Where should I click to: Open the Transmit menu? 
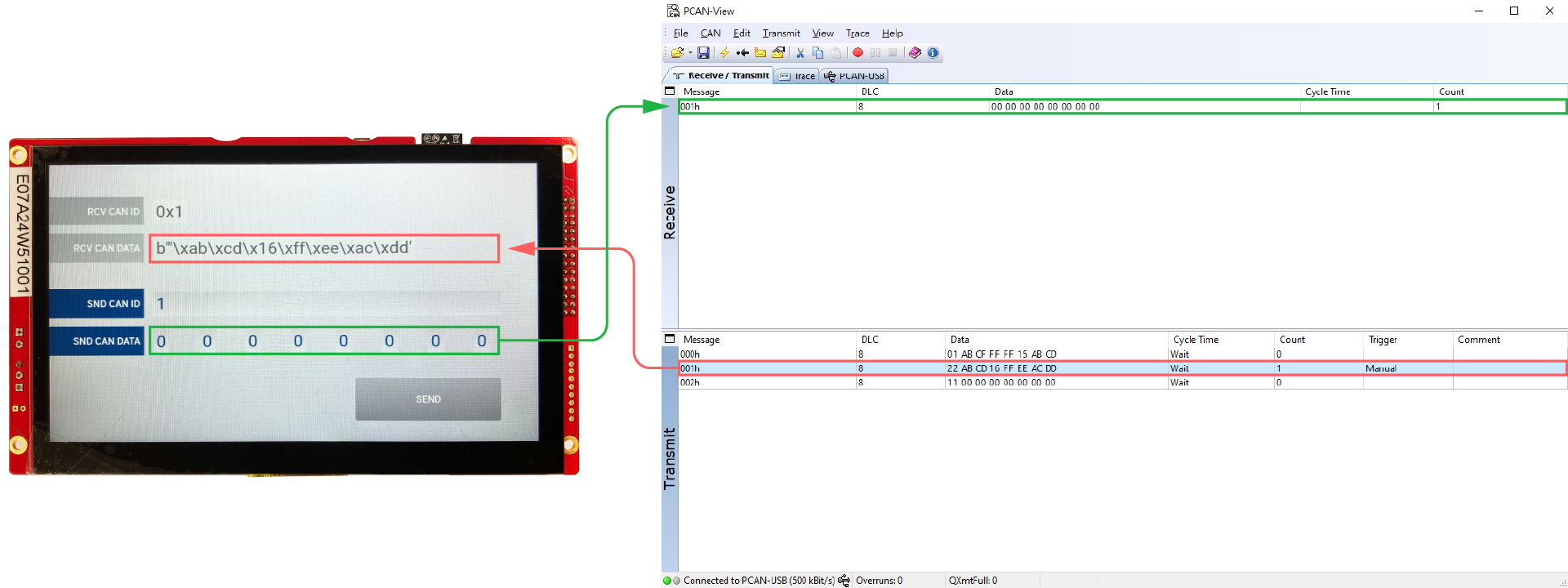click(x=781, y=33)
